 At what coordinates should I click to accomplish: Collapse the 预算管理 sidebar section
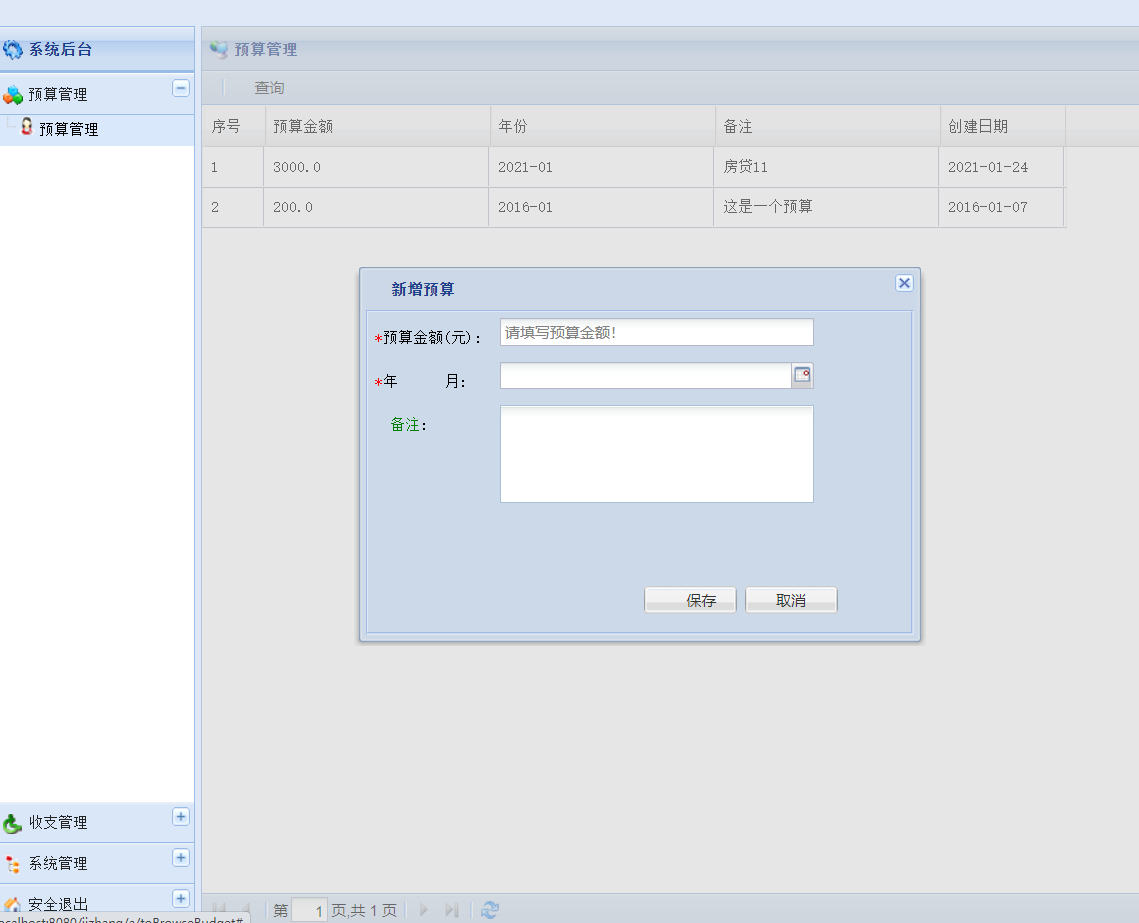click(181, 88)
